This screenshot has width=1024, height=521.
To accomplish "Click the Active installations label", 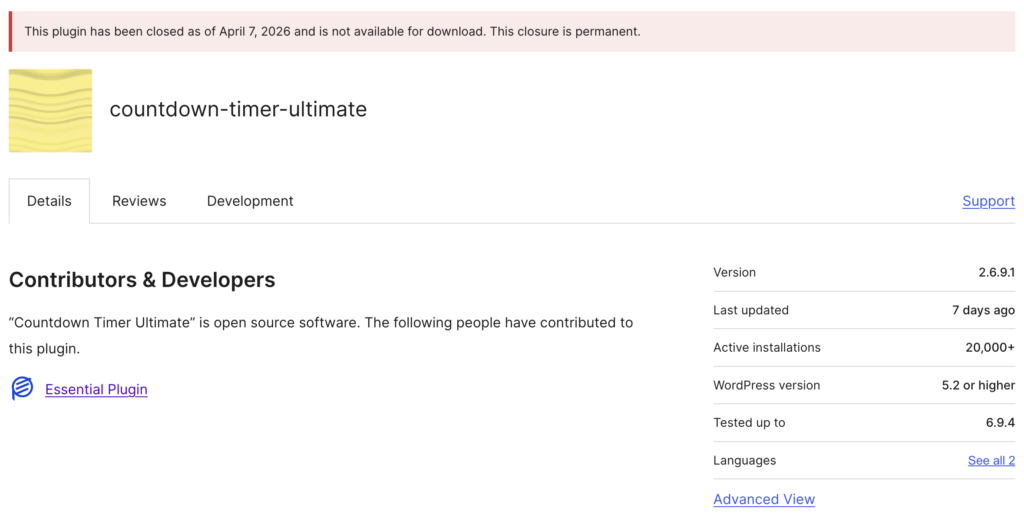I will (767, 347).
